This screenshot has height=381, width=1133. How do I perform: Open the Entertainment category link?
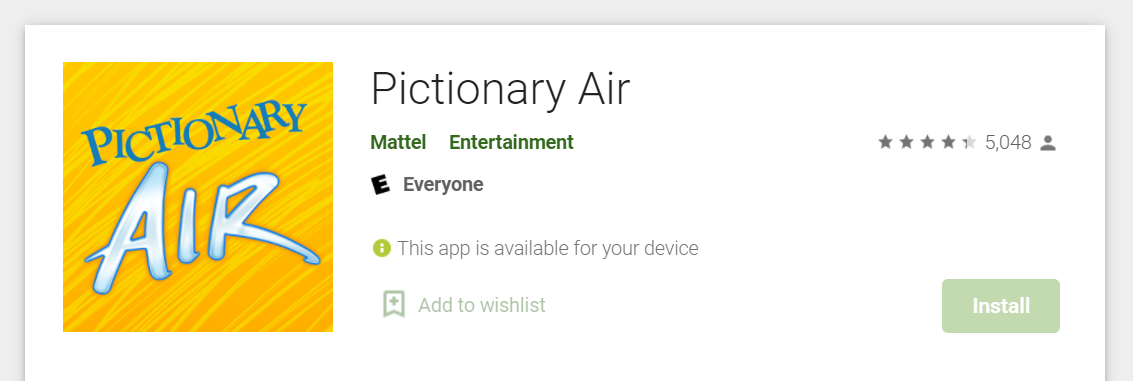pos(512,142)
